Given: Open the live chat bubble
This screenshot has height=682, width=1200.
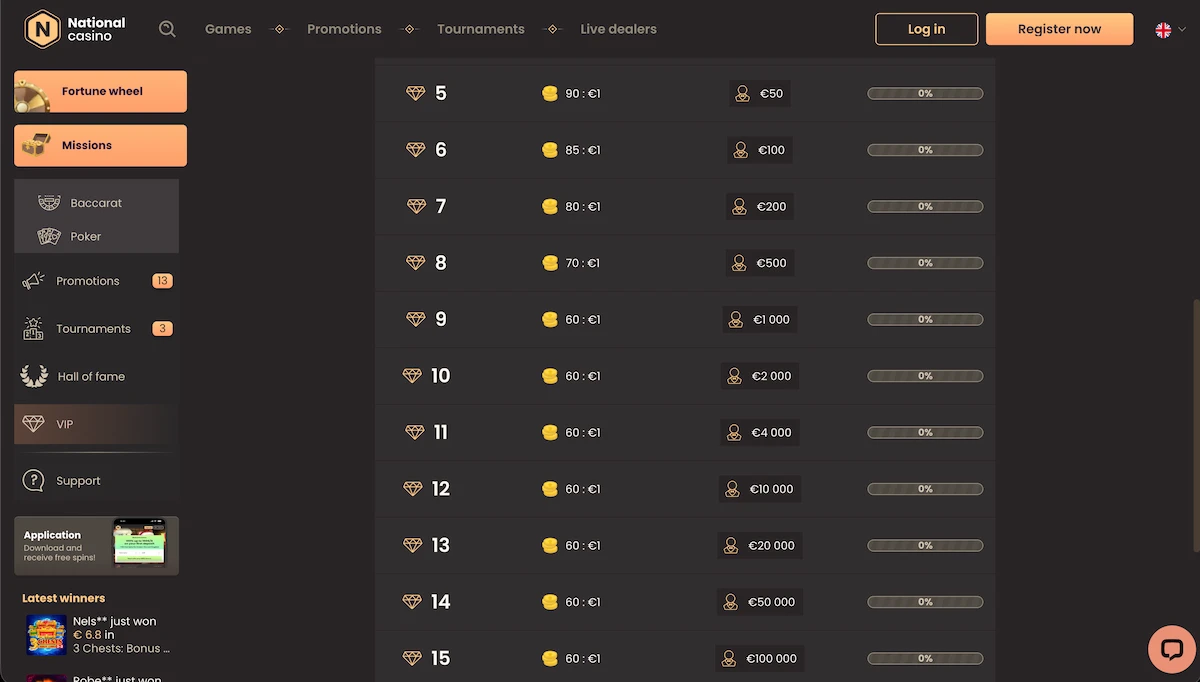Looking at the screenshot, I should (x=1171, y=650).
